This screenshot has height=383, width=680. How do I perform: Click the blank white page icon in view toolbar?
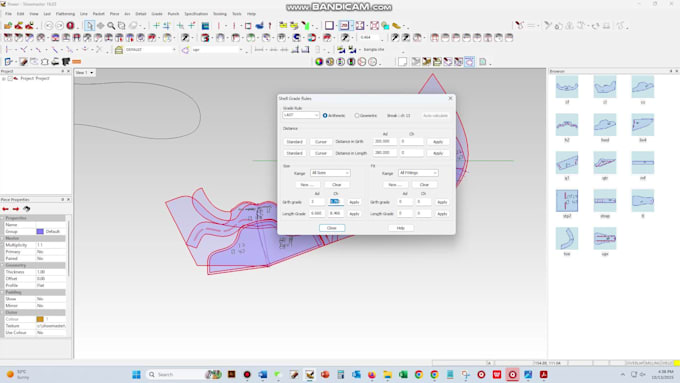coord(402,62)
